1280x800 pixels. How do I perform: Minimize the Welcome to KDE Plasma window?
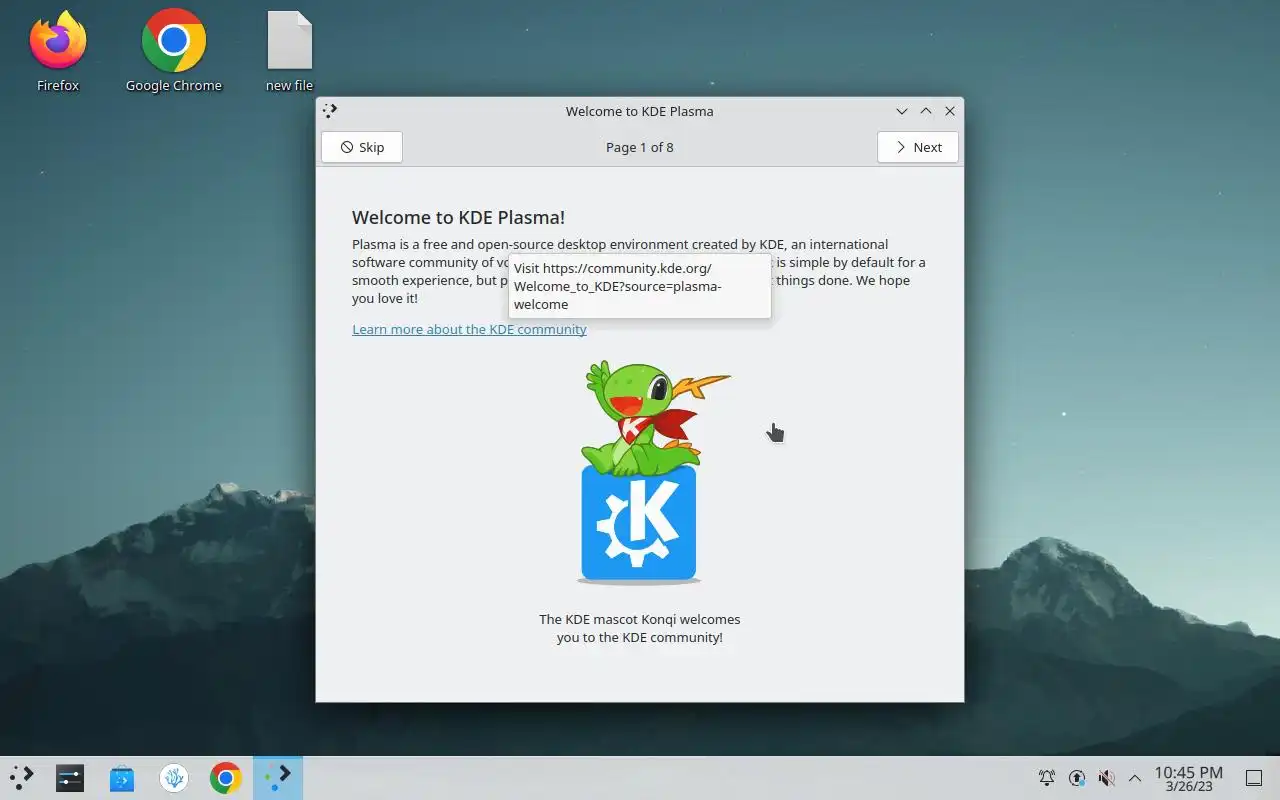click(902, 111)
